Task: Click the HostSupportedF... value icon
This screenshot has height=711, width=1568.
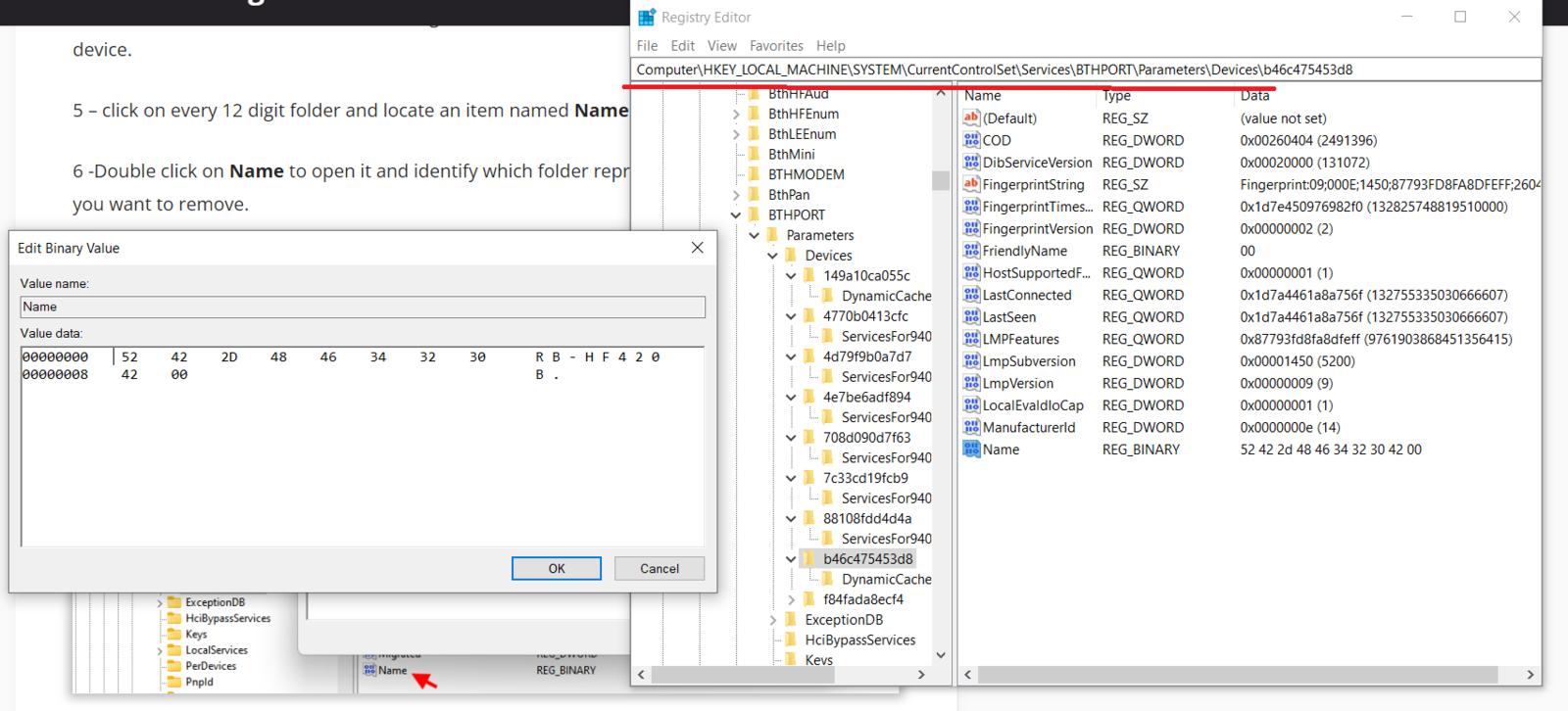Action: point(971,273)
